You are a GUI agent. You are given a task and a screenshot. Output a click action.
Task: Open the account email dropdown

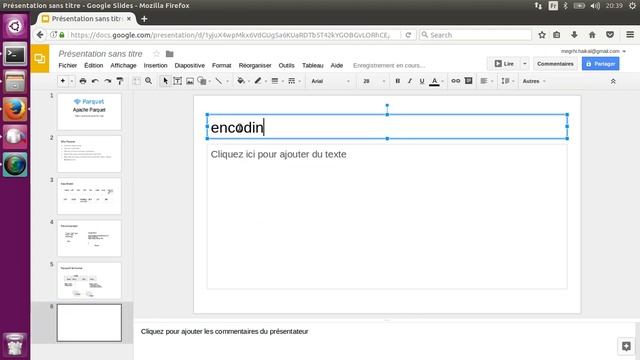coord(593,51)
